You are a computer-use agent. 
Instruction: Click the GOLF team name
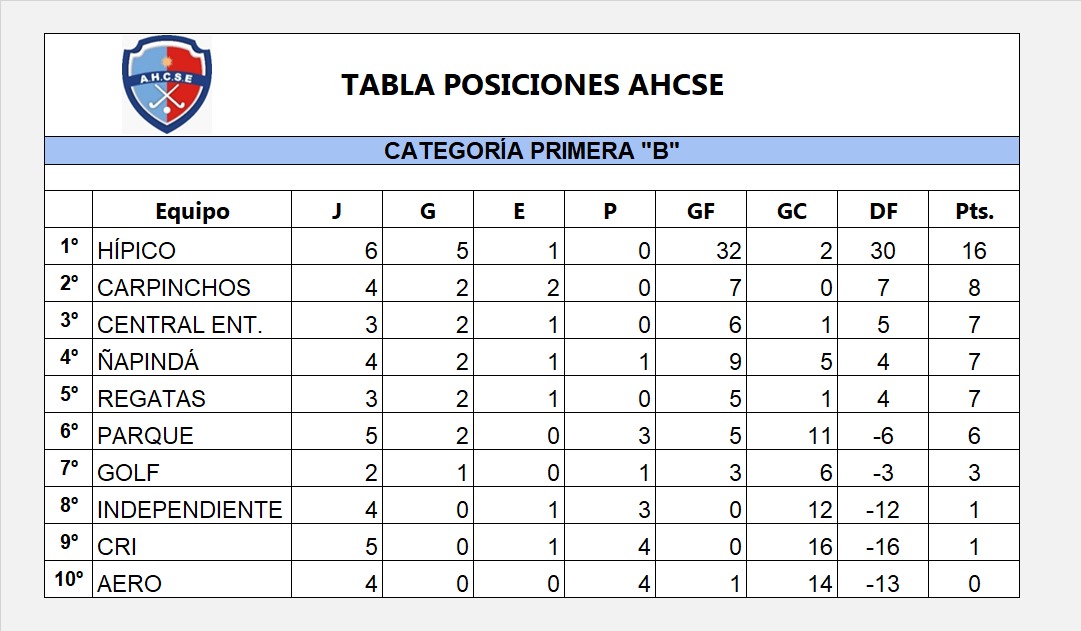pos(128,472)
